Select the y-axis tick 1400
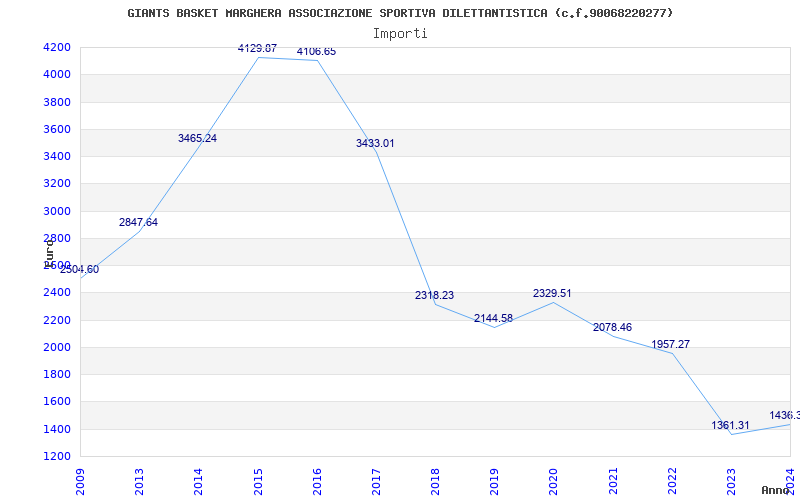 click(x=56, y=429)
